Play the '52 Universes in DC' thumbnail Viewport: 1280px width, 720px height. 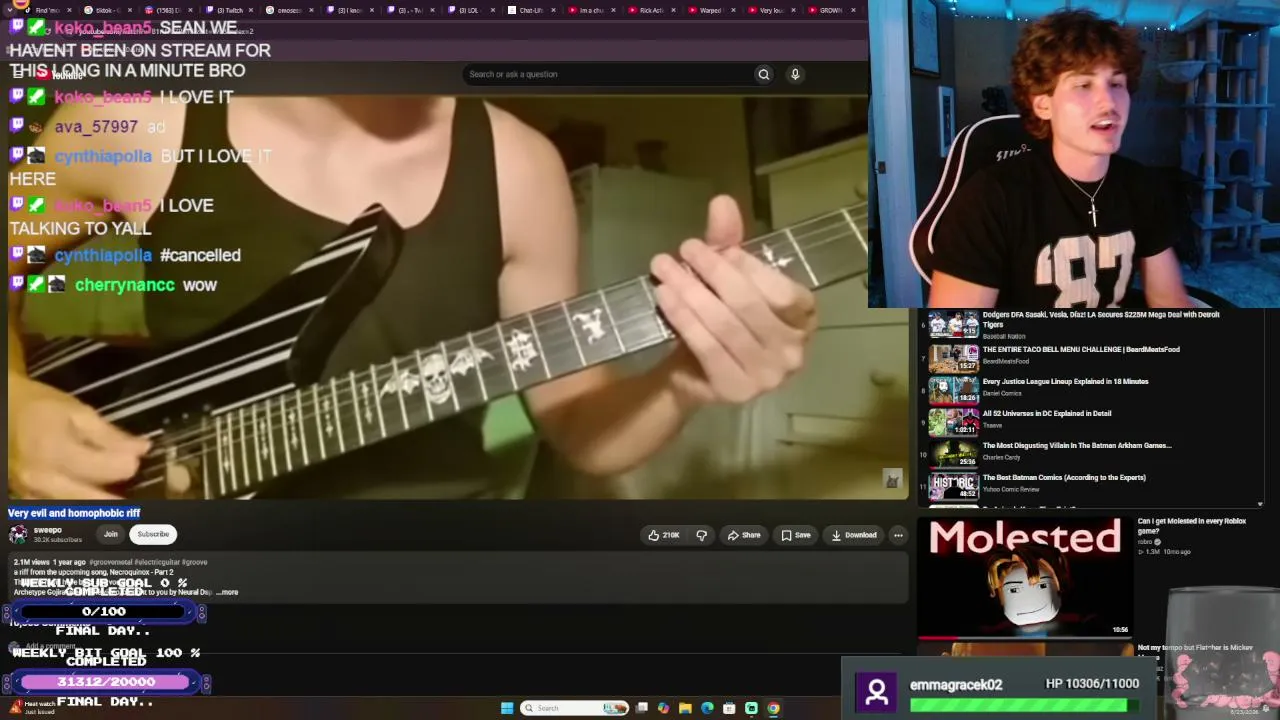tap(953, 421)
